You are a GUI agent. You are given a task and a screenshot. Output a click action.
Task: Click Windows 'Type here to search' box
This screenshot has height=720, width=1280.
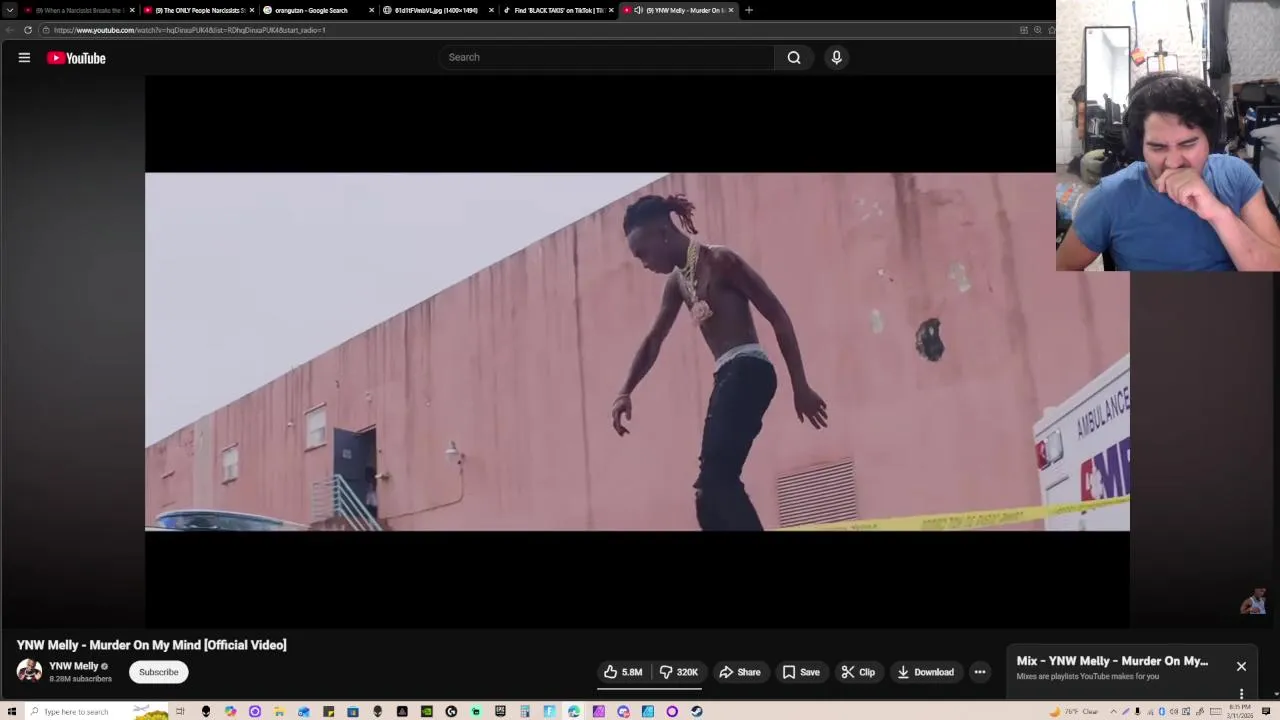click(x=95, y=712)
